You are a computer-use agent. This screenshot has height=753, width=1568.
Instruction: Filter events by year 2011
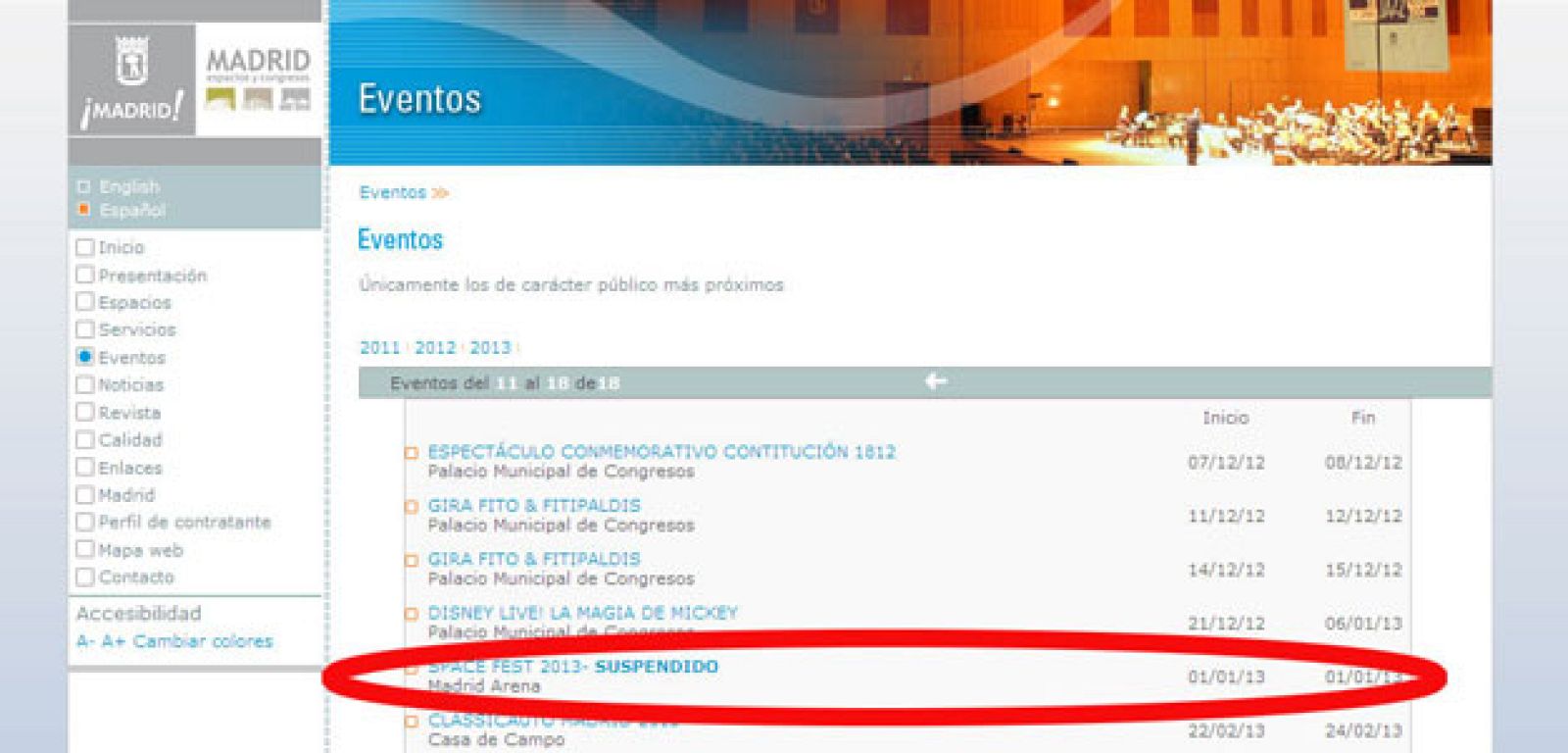point(379,347)
